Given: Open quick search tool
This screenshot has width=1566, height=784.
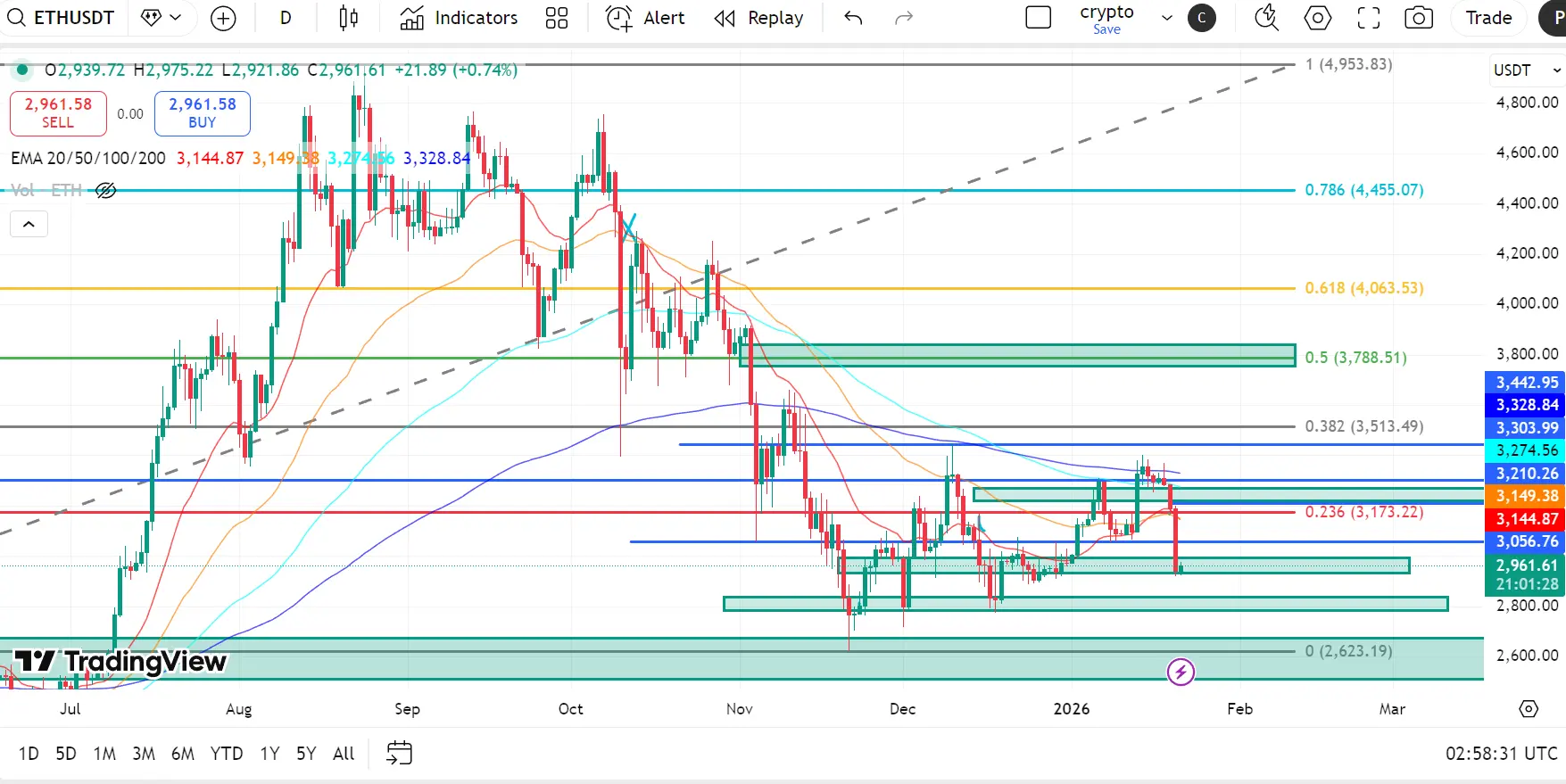Looking at the screenshot, I should pos(1266,18).
